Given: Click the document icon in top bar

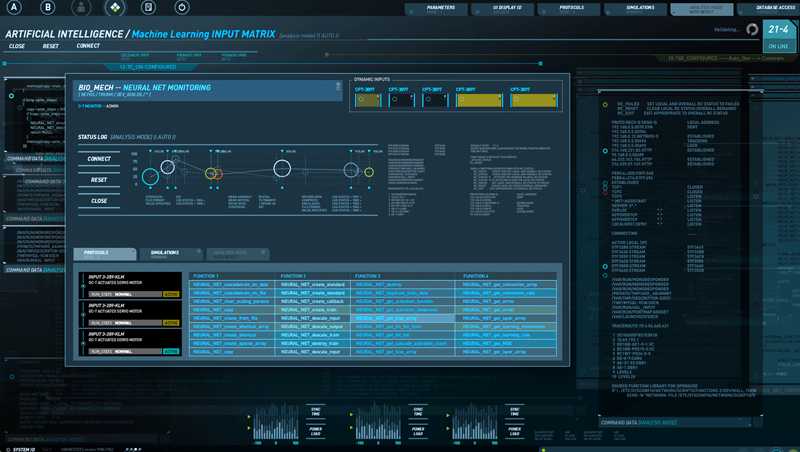Looking at the screenshot, I should (148, 8).
